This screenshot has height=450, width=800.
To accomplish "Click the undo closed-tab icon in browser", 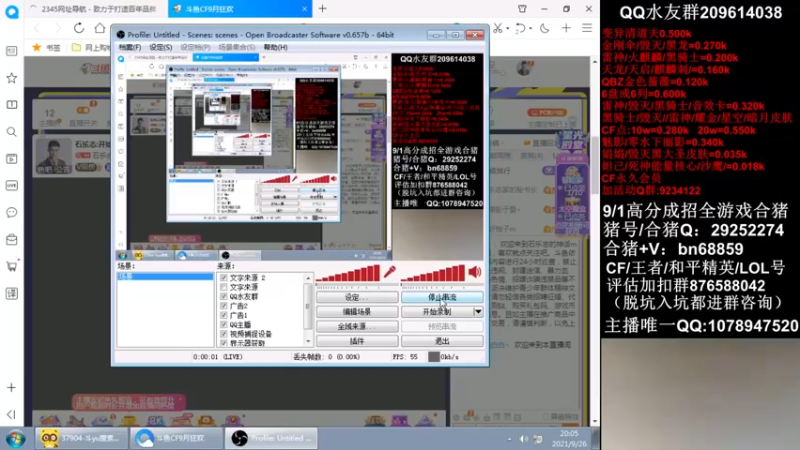I will click(x=519, y=28).
